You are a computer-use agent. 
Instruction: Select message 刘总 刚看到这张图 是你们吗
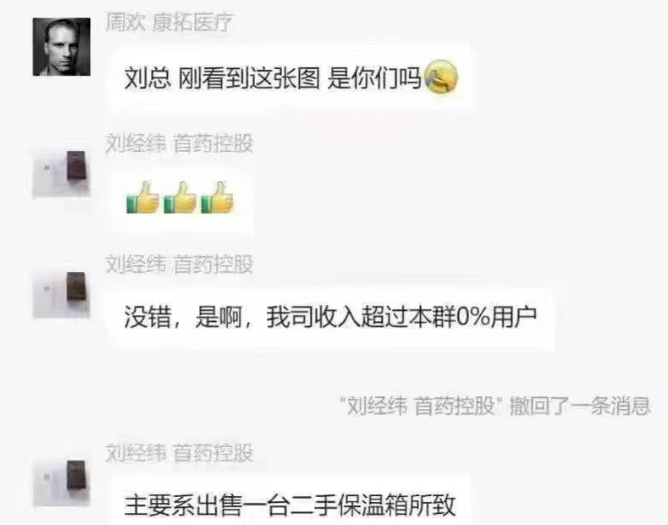[291, 78]
